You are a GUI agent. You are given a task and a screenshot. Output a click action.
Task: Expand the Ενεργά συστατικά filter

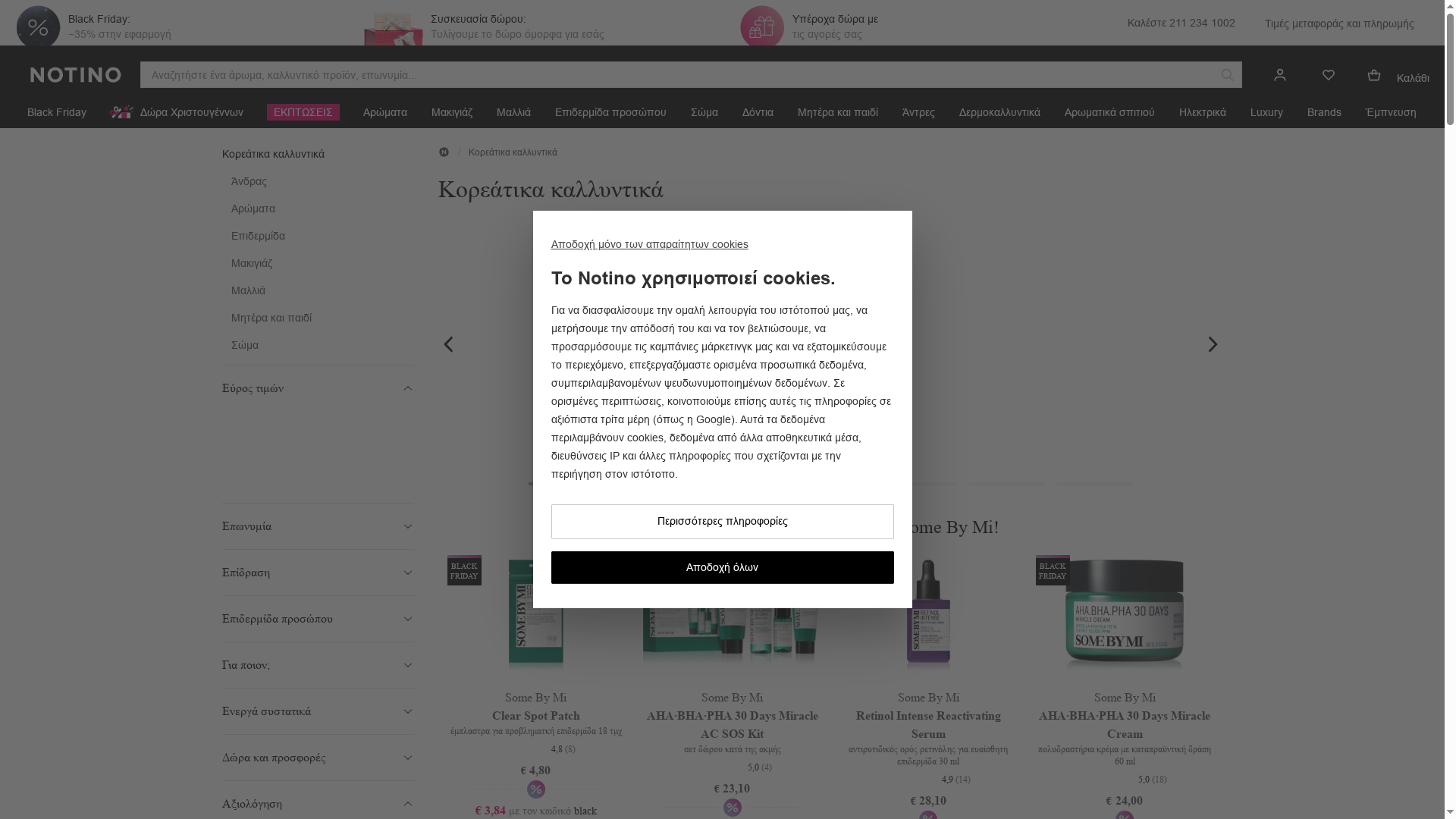[318, 711]
